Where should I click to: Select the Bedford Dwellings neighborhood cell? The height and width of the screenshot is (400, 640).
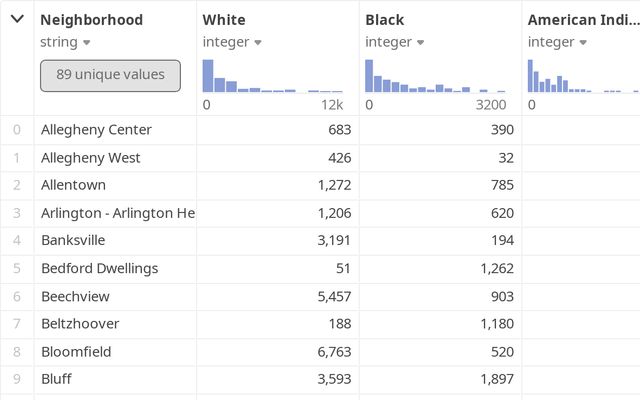click(99, 268)
